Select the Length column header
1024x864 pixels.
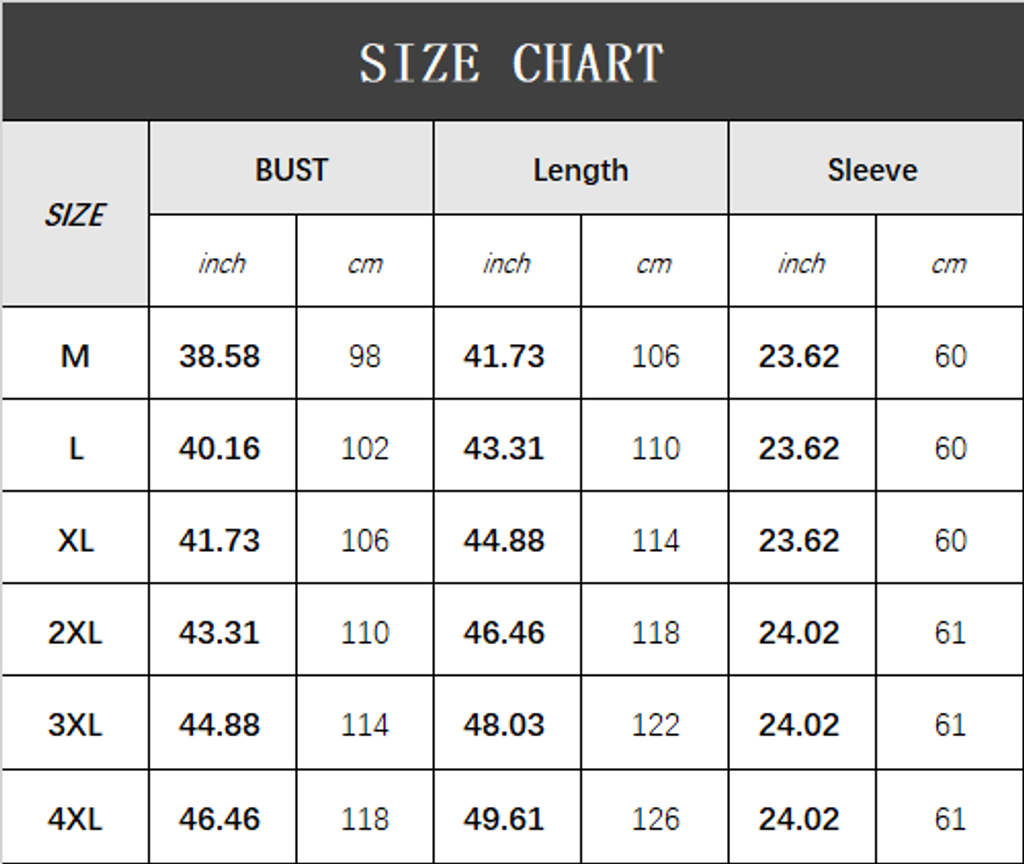click(x=580, y=170)
